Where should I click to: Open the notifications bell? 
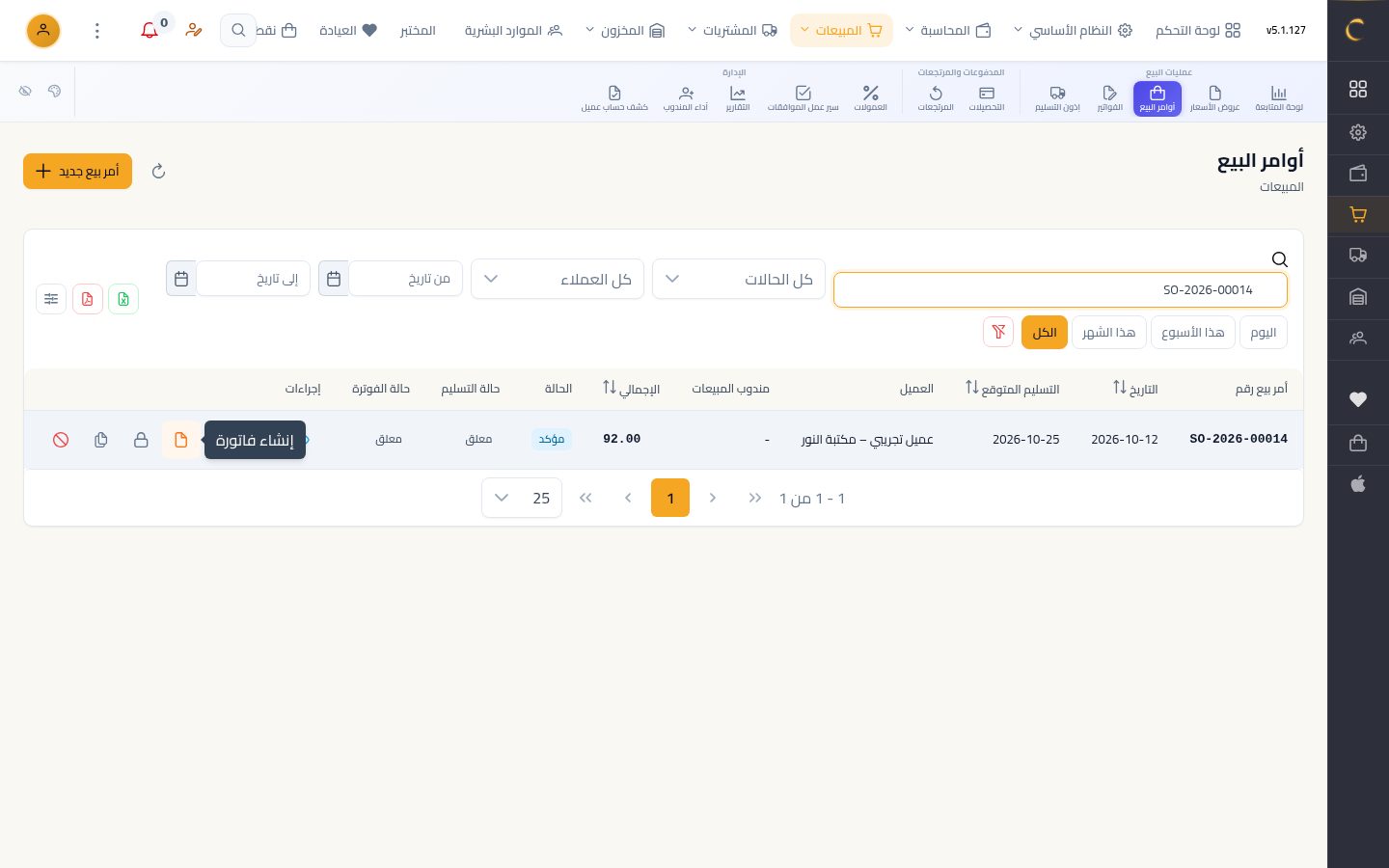[150, 31]
